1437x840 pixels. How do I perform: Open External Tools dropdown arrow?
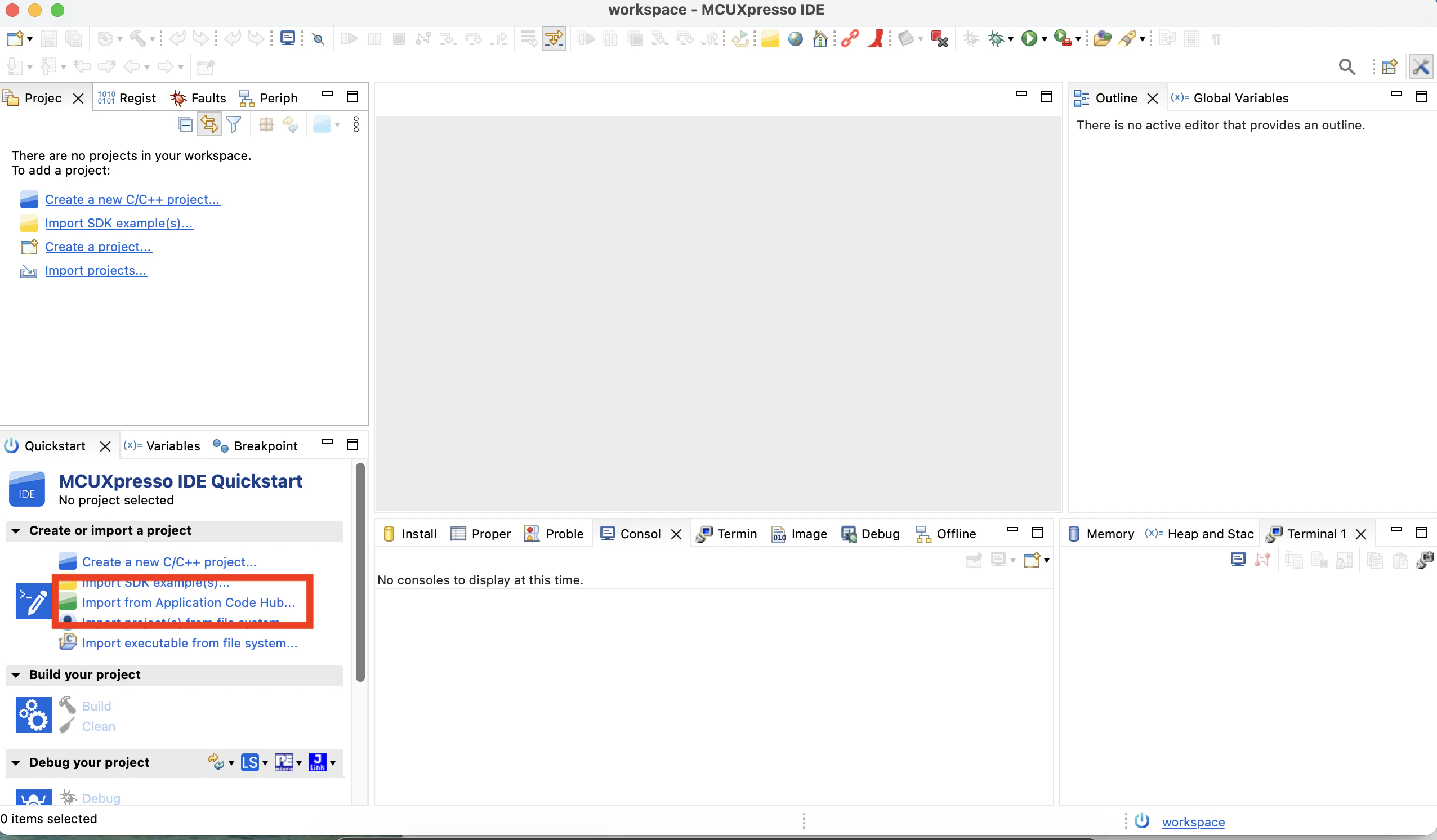(x=1078, y=39)
